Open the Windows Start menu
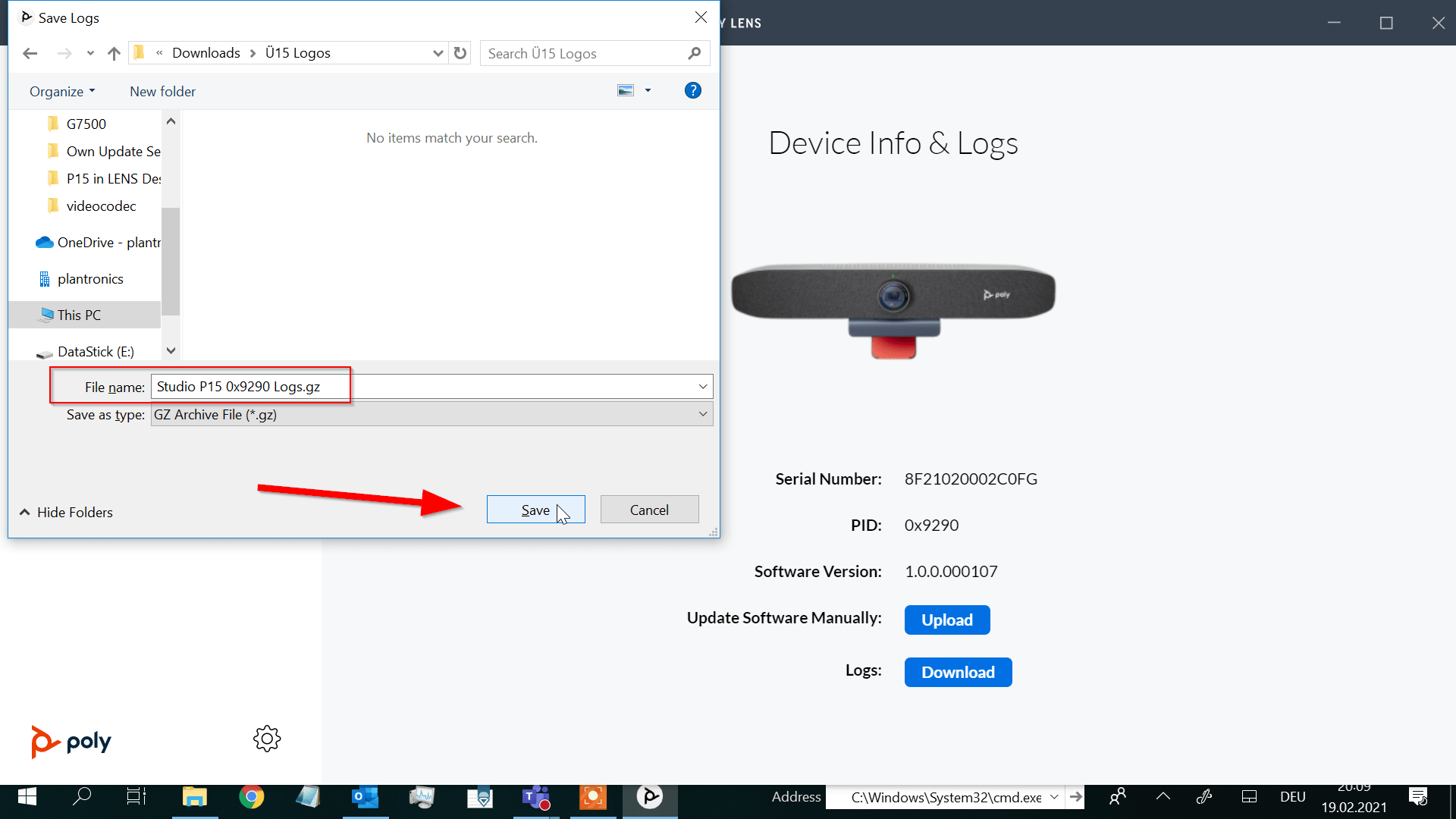The image size is (1456, 819). point(27,797)
